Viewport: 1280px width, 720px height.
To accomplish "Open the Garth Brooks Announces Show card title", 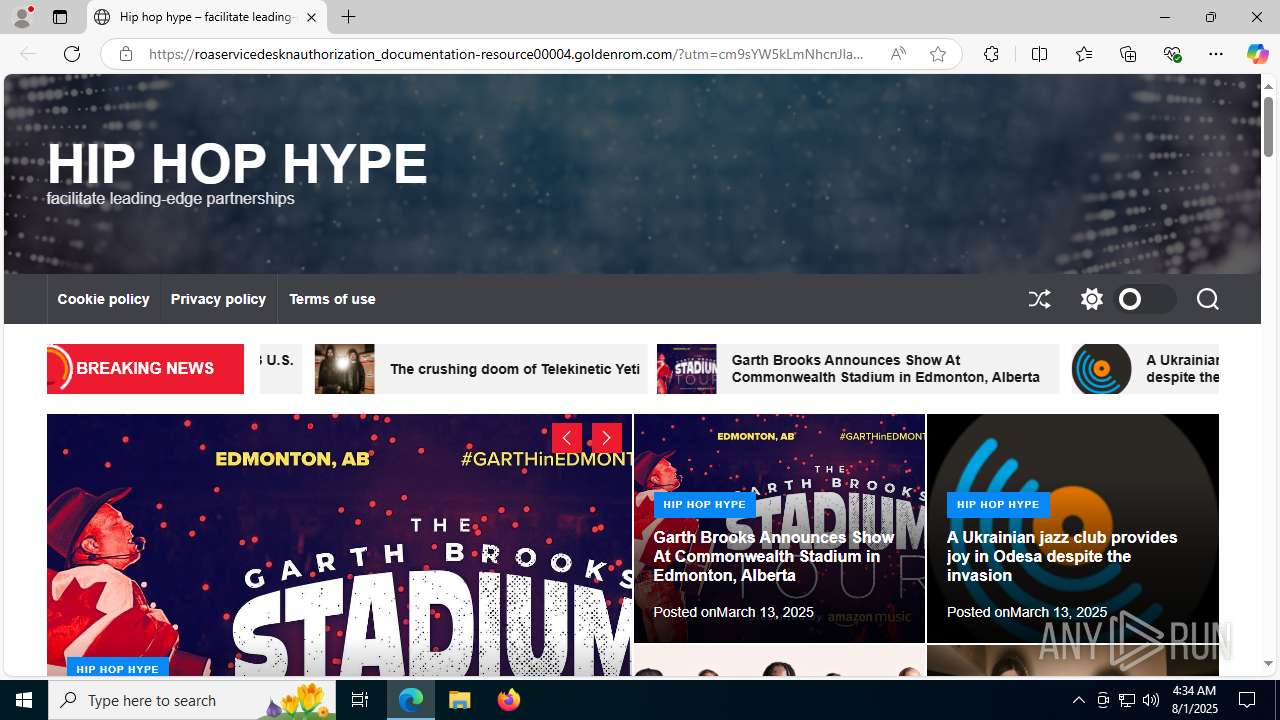I will pyautogui.click(x=773, y=556).
